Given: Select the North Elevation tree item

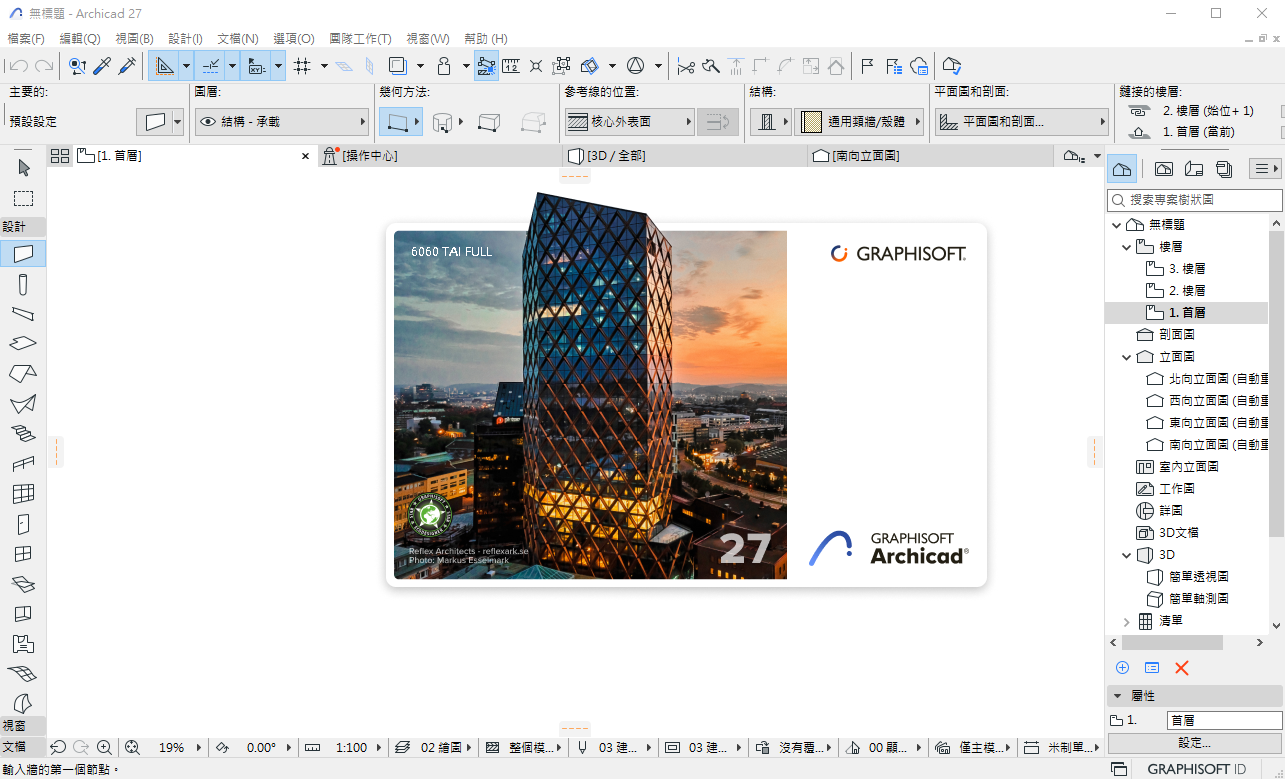Looking at the screenshot, I should pos(1207,379).
